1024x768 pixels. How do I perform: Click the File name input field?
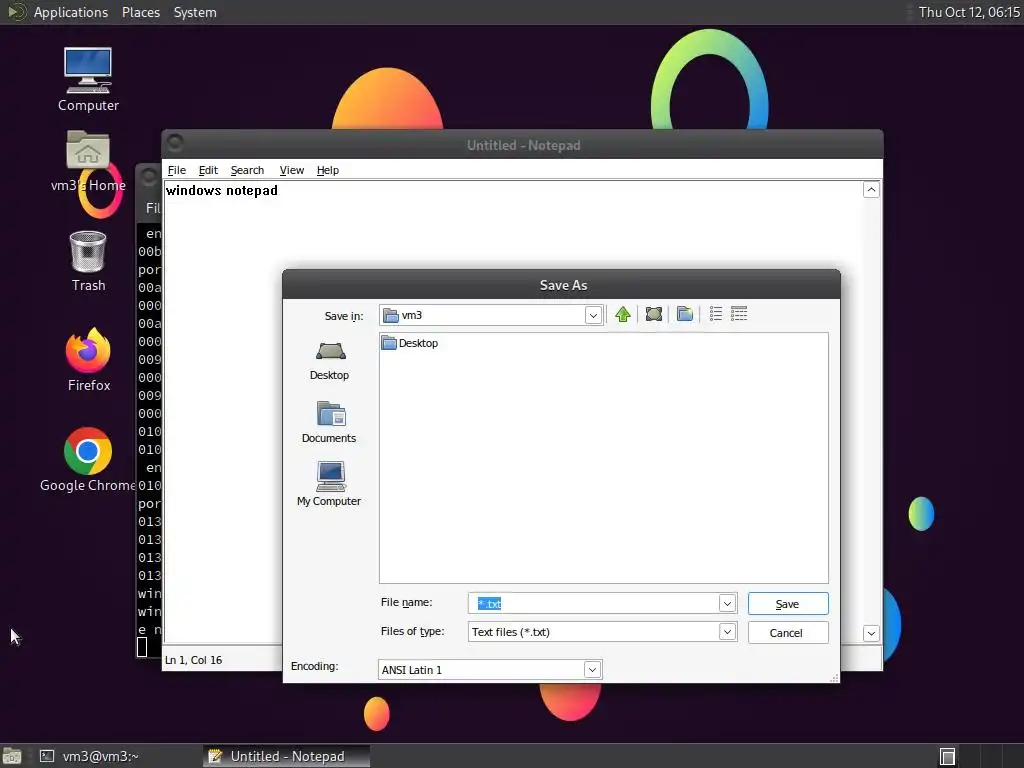pyautogui.click(x=593, y=603)
